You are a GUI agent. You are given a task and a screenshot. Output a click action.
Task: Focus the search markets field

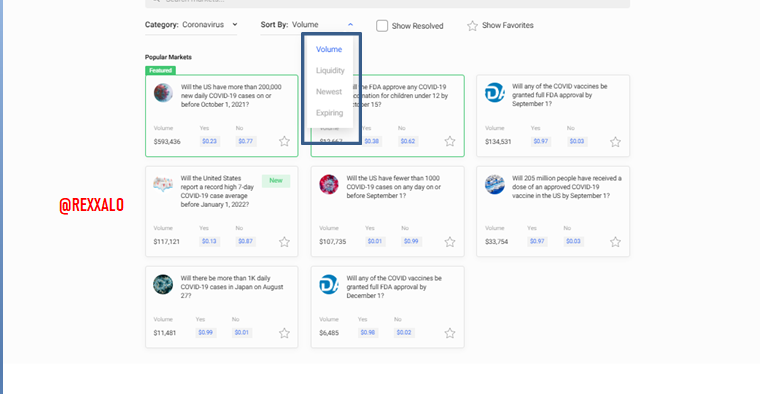(x=387, y=3)
